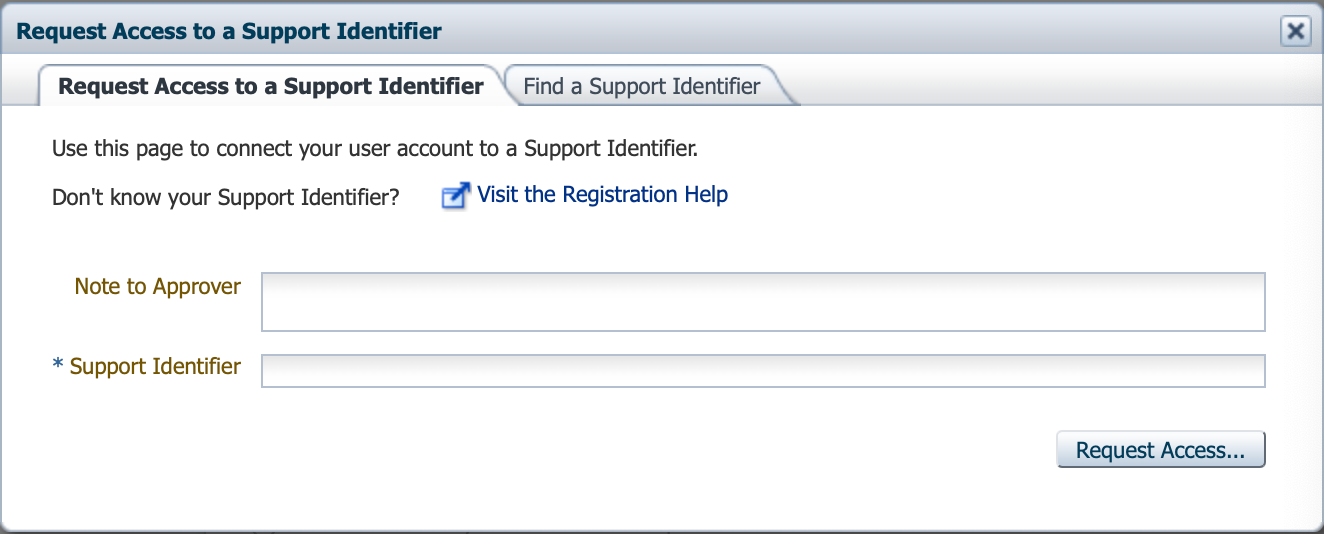Click the right end of the Note to Approver box
The height and width of the screenshot is (534, 1324).
pyautogui.click(x=1240, y=301)
